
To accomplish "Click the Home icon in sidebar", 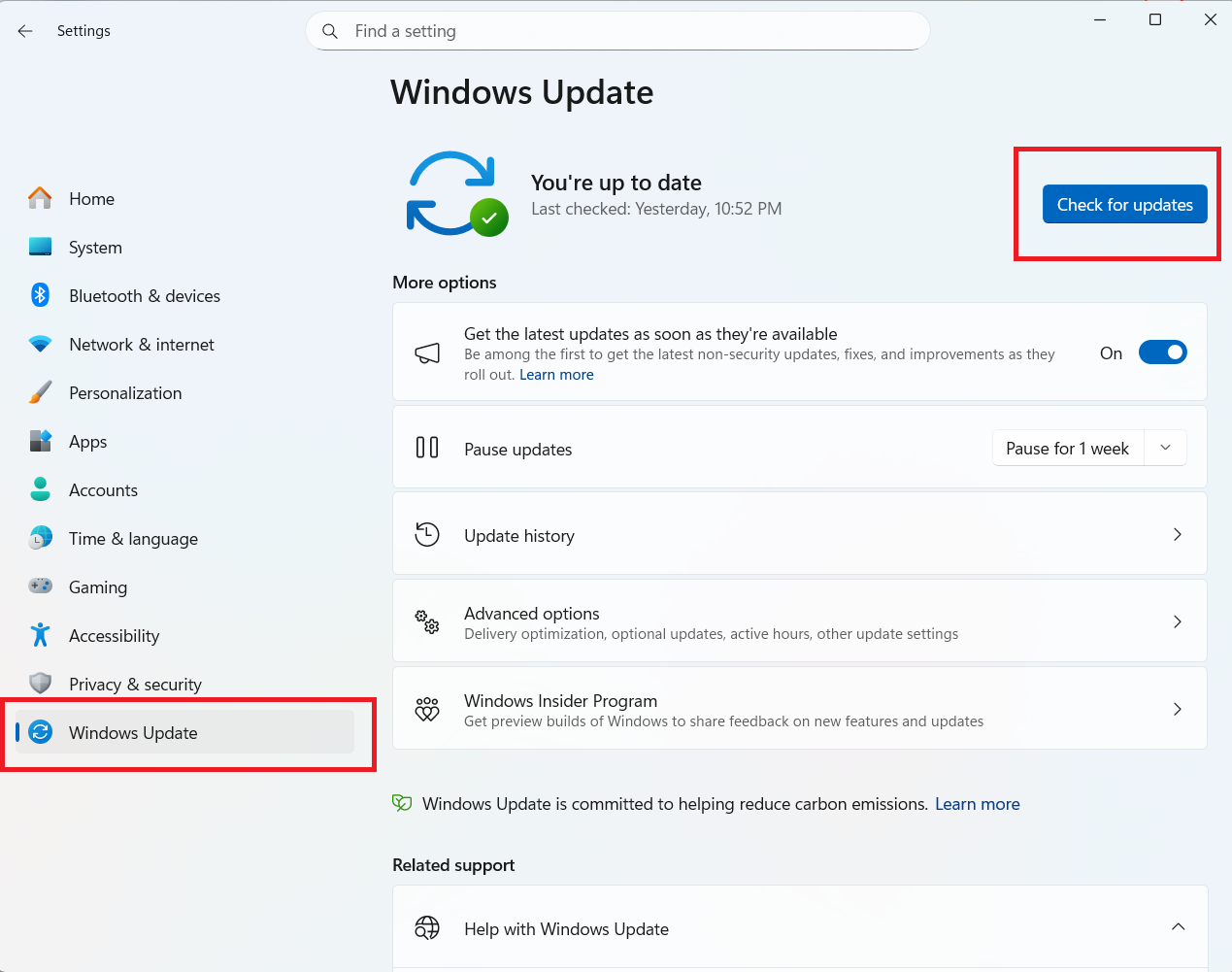I will (x=40, y=198).
